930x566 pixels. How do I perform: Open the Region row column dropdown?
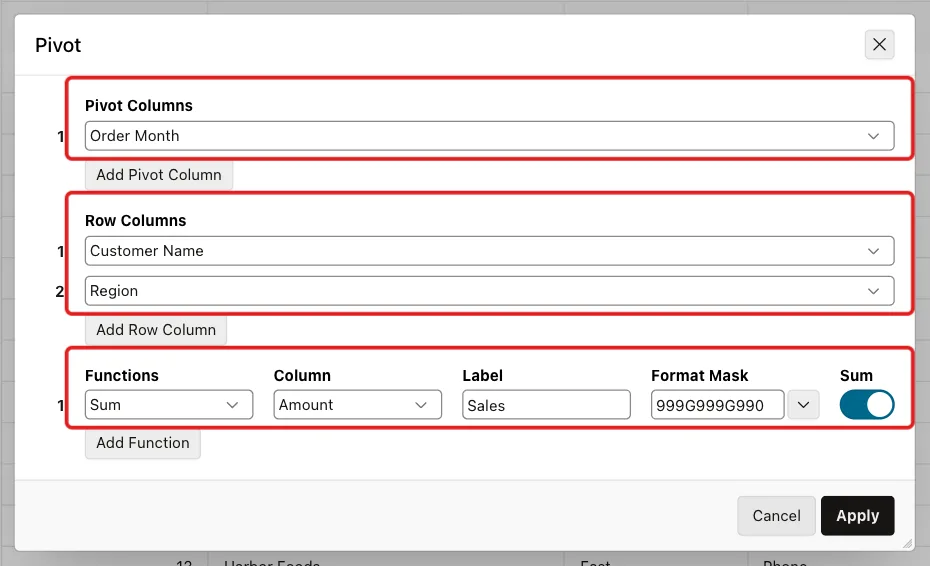click(x=489, y=291)
